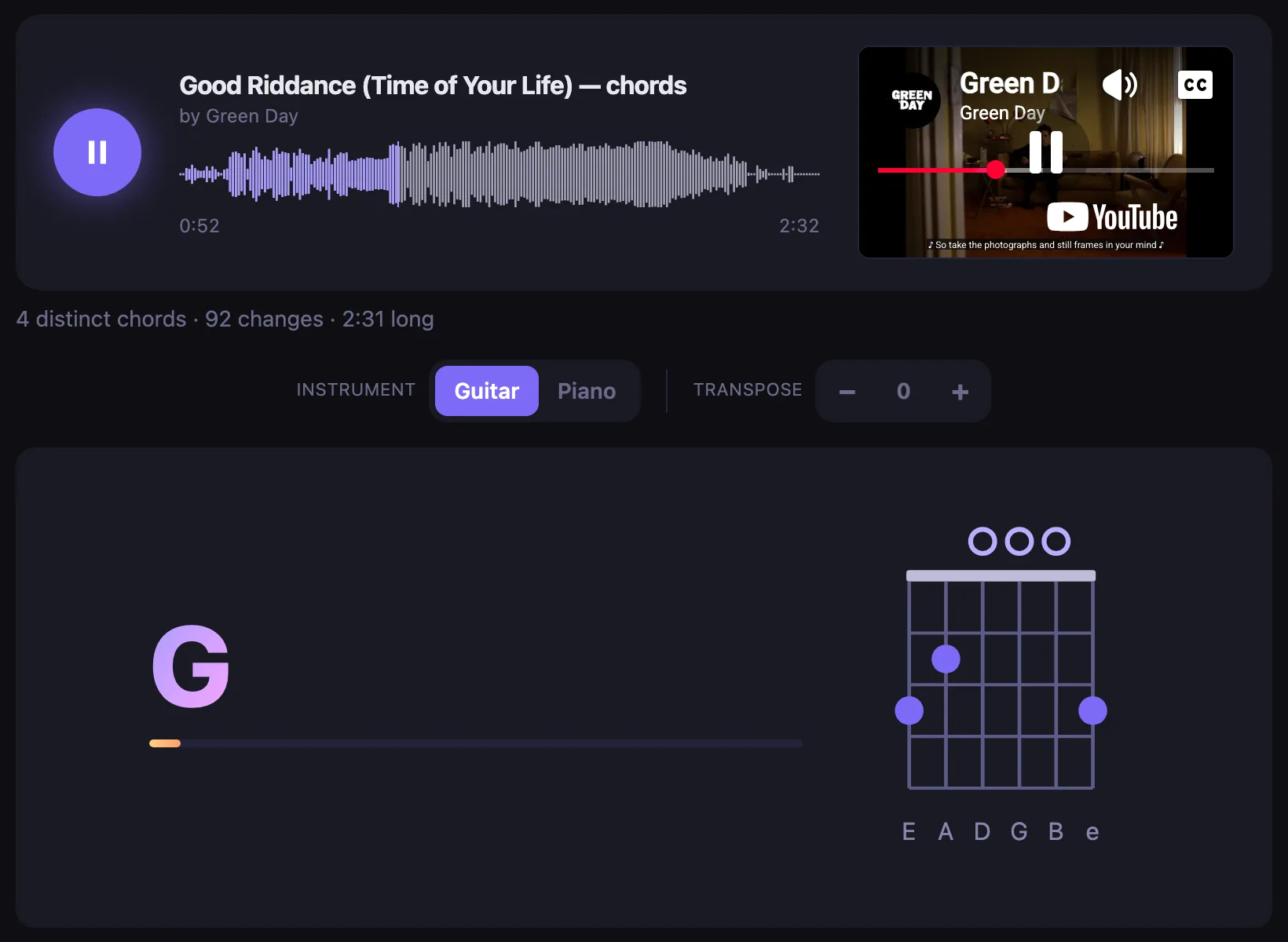Click the chord progress bar under G
This screenshot has width=1288, height=942.
(x=476, y=743)
